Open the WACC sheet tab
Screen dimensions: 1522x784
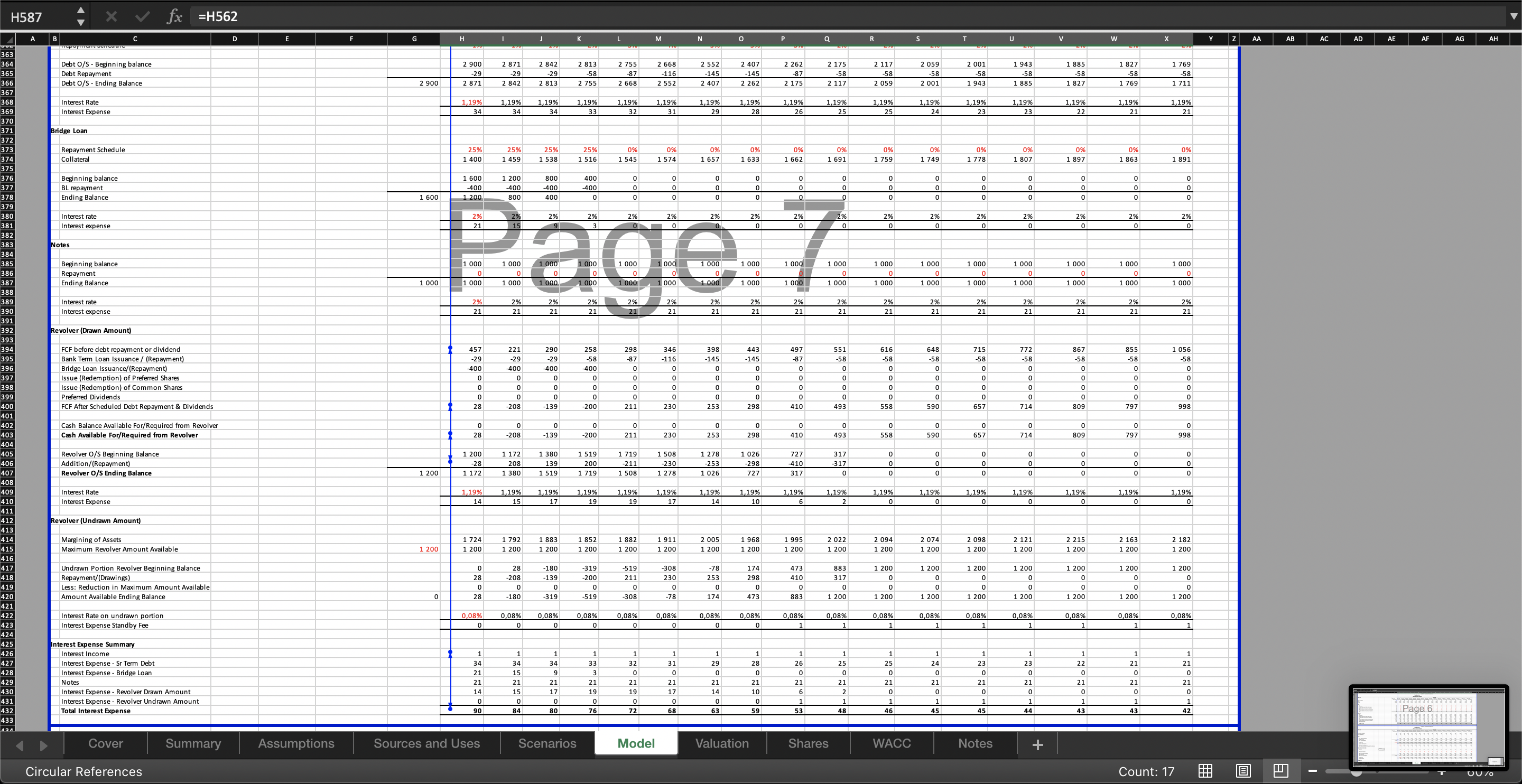(892, 744)
